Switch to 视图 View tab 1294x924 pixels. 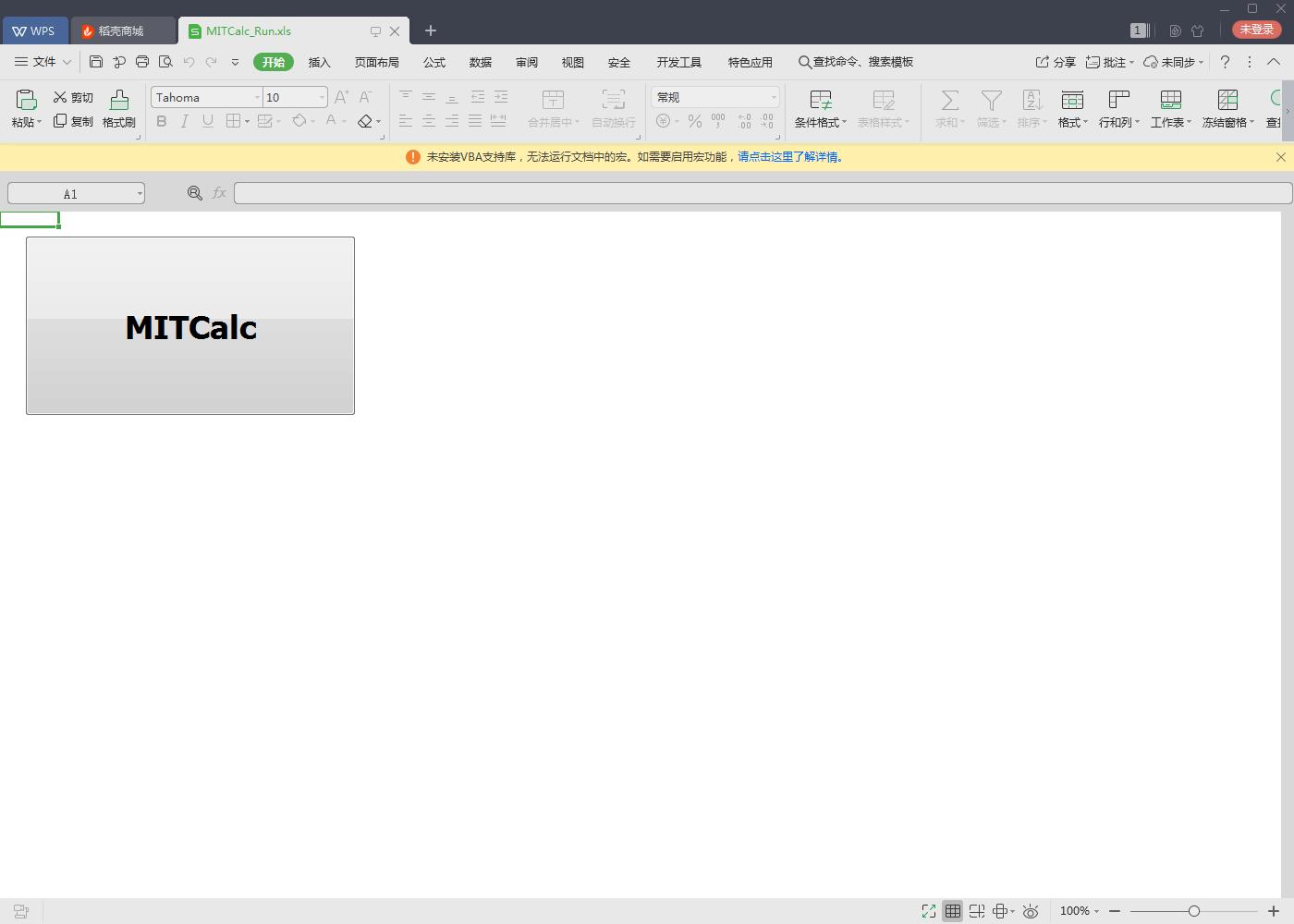tap(573, 62)
